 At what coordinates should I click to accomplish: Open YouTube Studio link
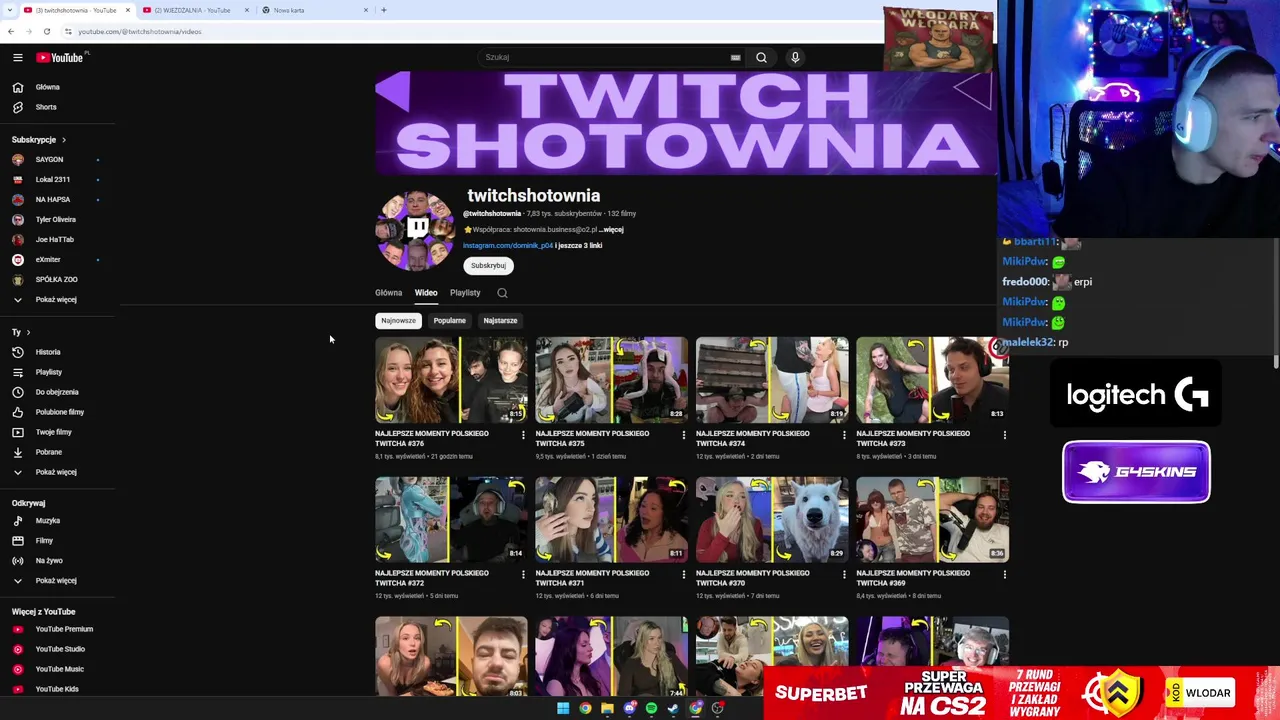click(x=58, y=649)
